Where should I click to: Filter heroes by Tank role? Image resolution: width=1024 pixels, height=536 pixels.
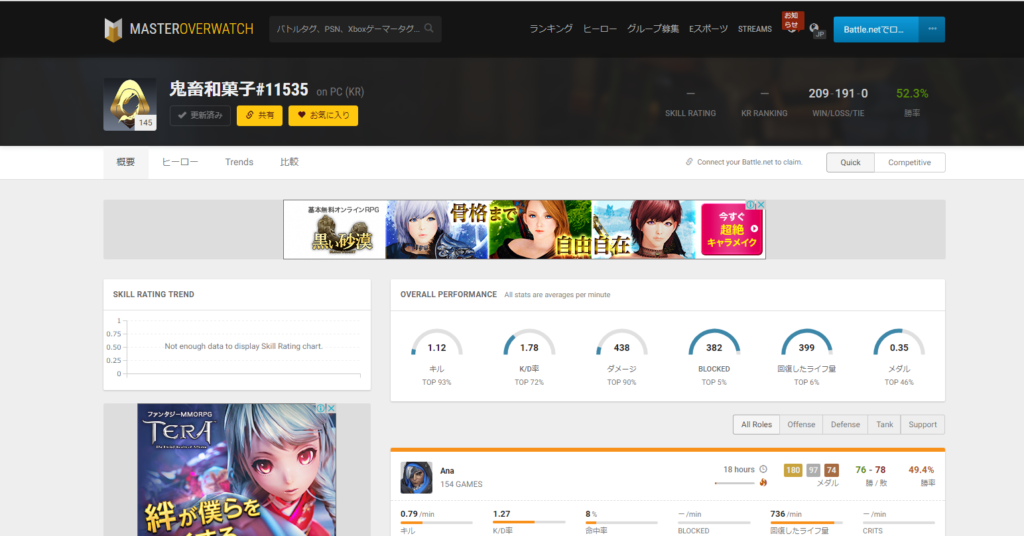click(x=884, y=424)
